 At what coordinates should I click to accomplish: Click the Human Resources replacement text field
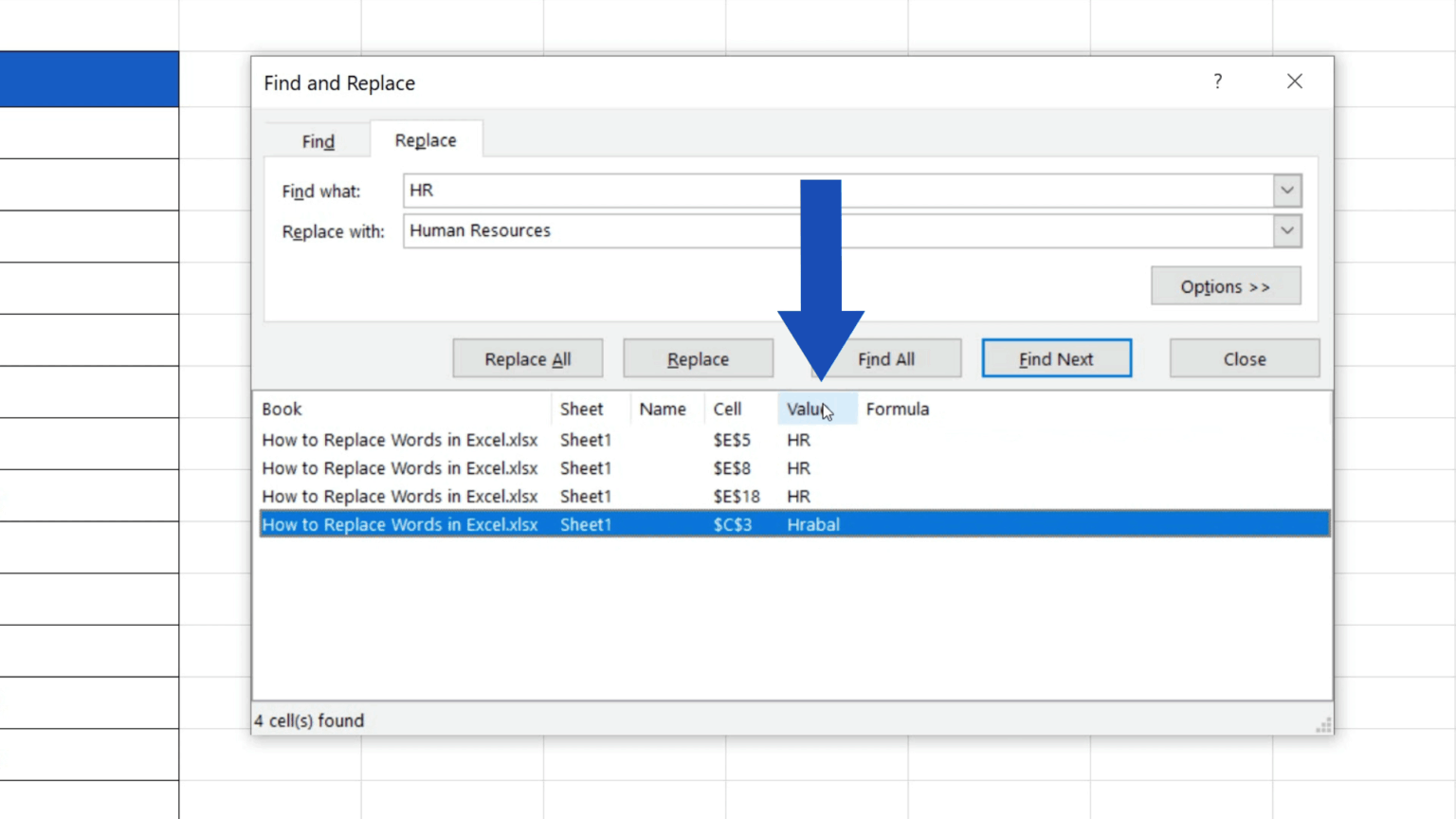tap(664, 230)
